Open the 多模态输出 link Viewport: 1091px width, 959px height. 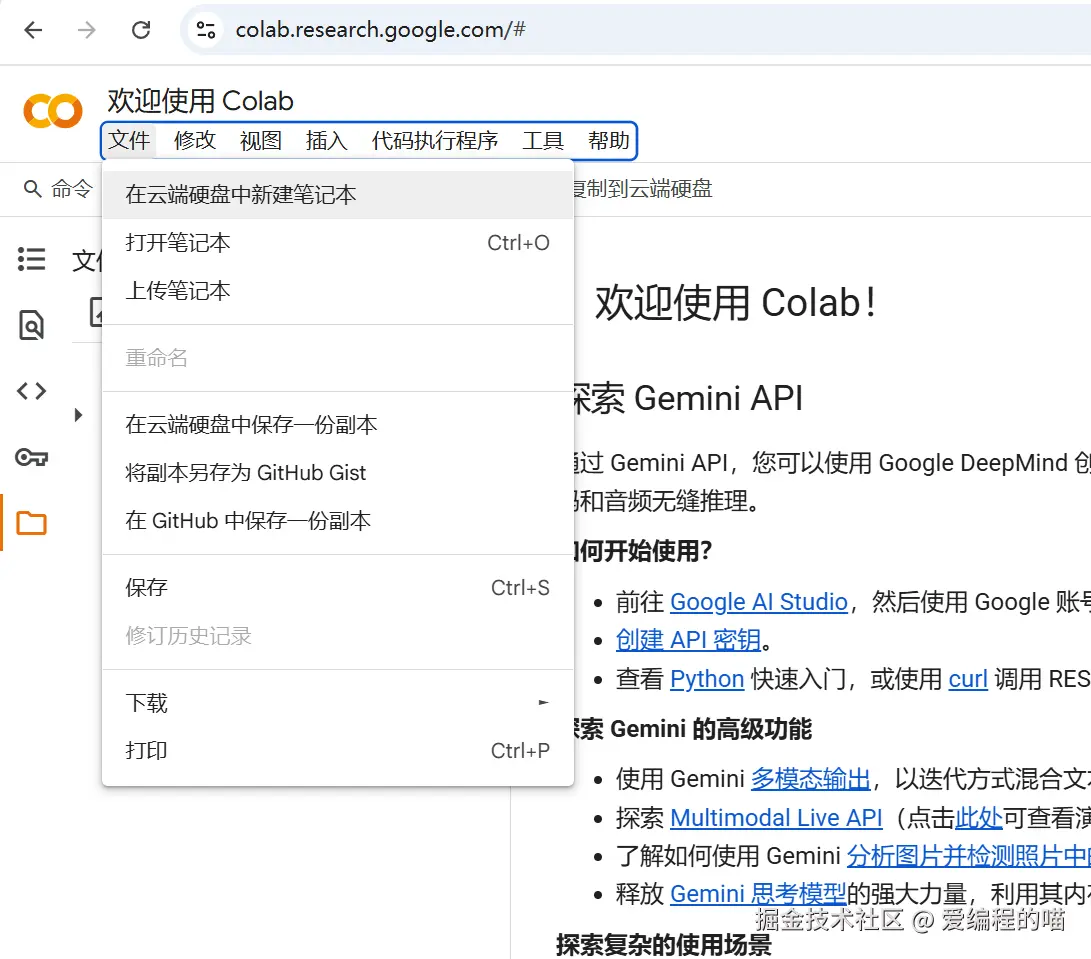click(x=811, y=779)
